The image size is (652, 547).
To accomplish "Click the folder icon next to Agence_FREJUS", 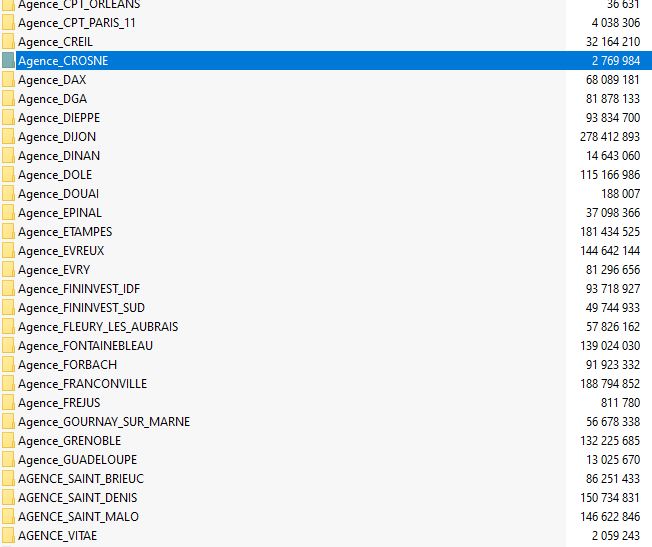I will [8, 403].
